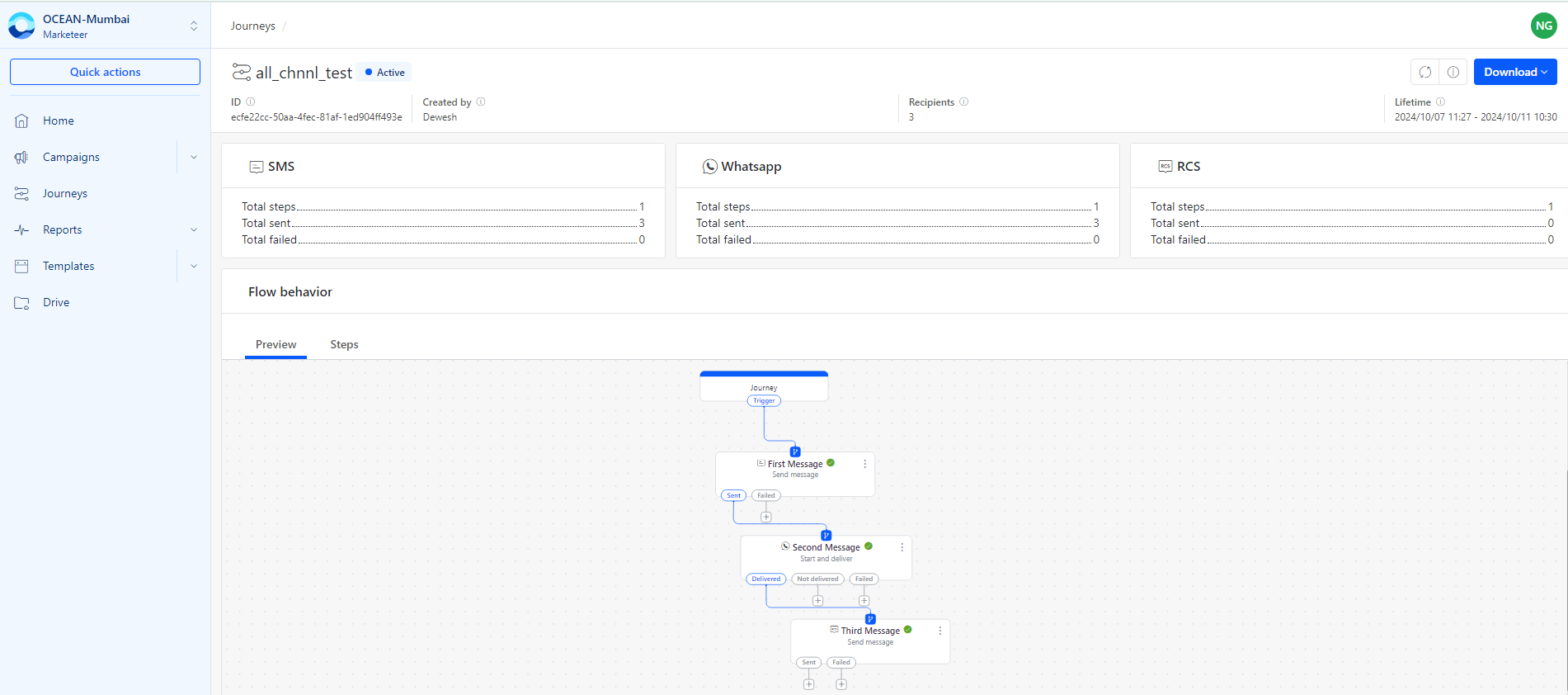Switch to the Preview tab
Viewport: 1568px width, 695px height.
pos(275,344)
